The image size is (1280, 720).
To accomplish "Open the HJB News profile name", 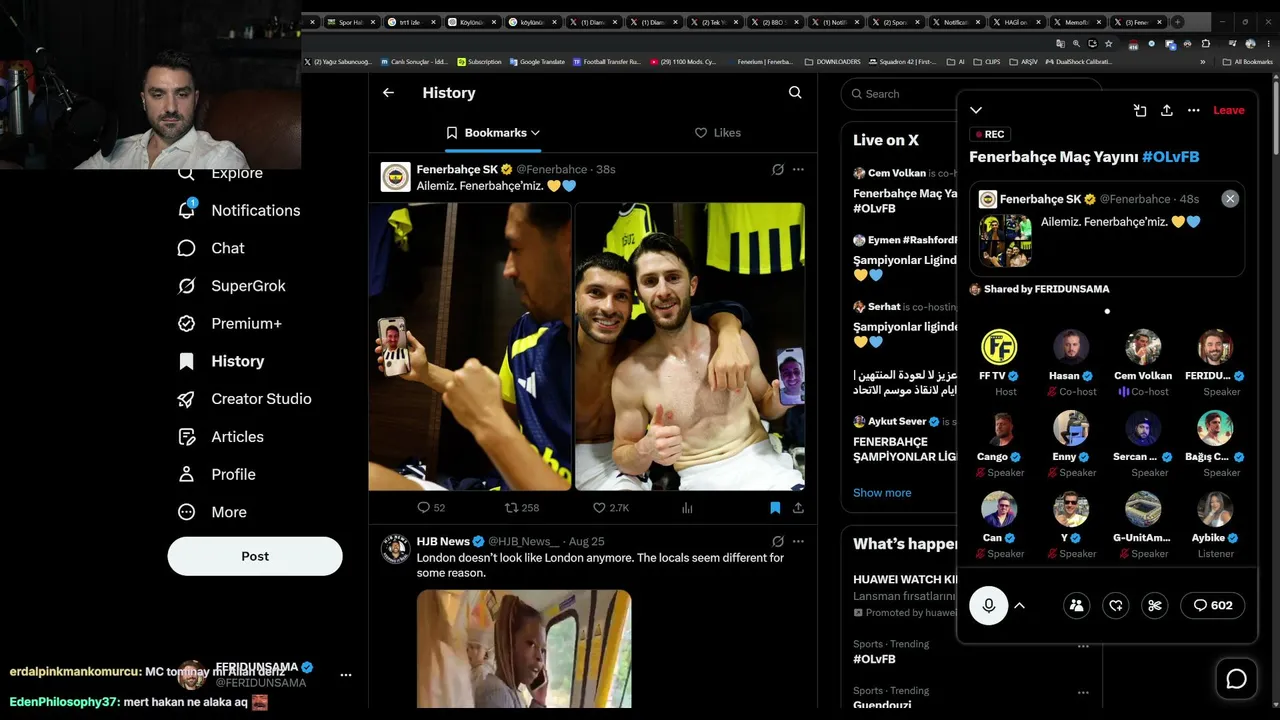I will [443, 542].
